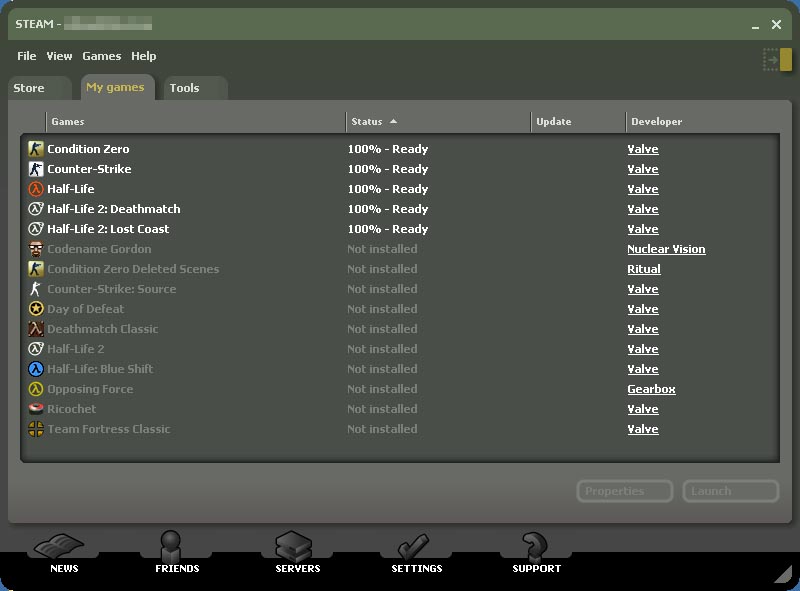Open Valve link for Ricochet row
800x591 pixels.
(x=643, y=409)
